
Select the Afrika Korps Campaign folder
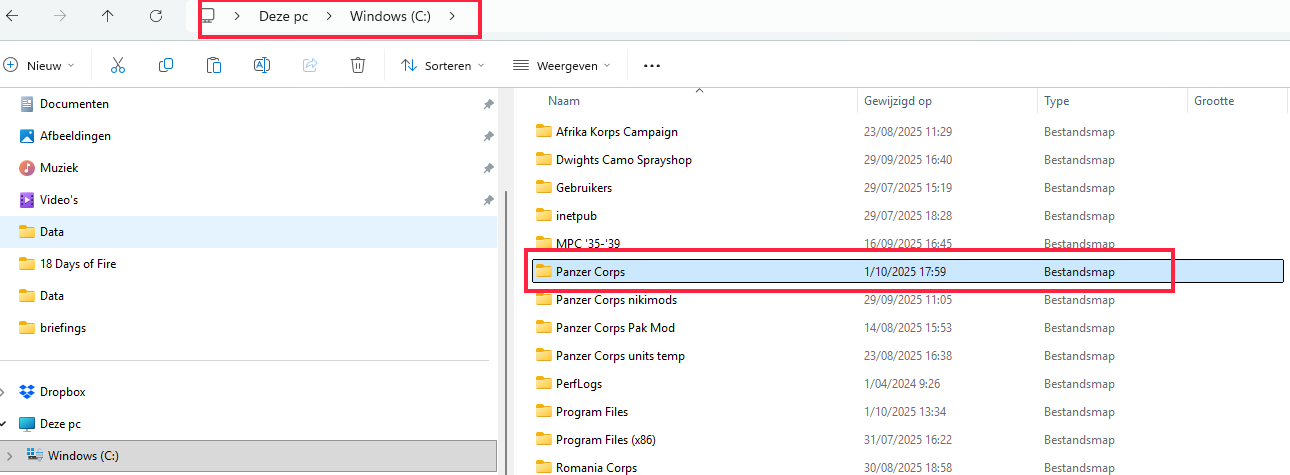[616, 132]
